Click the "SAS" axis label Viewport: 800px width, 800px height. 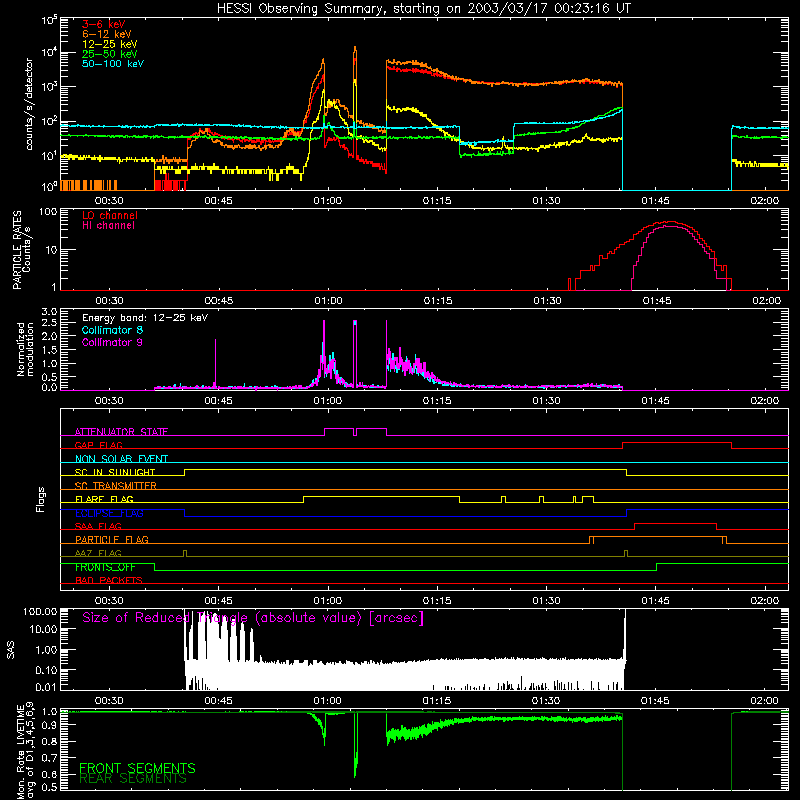point(11,651)
